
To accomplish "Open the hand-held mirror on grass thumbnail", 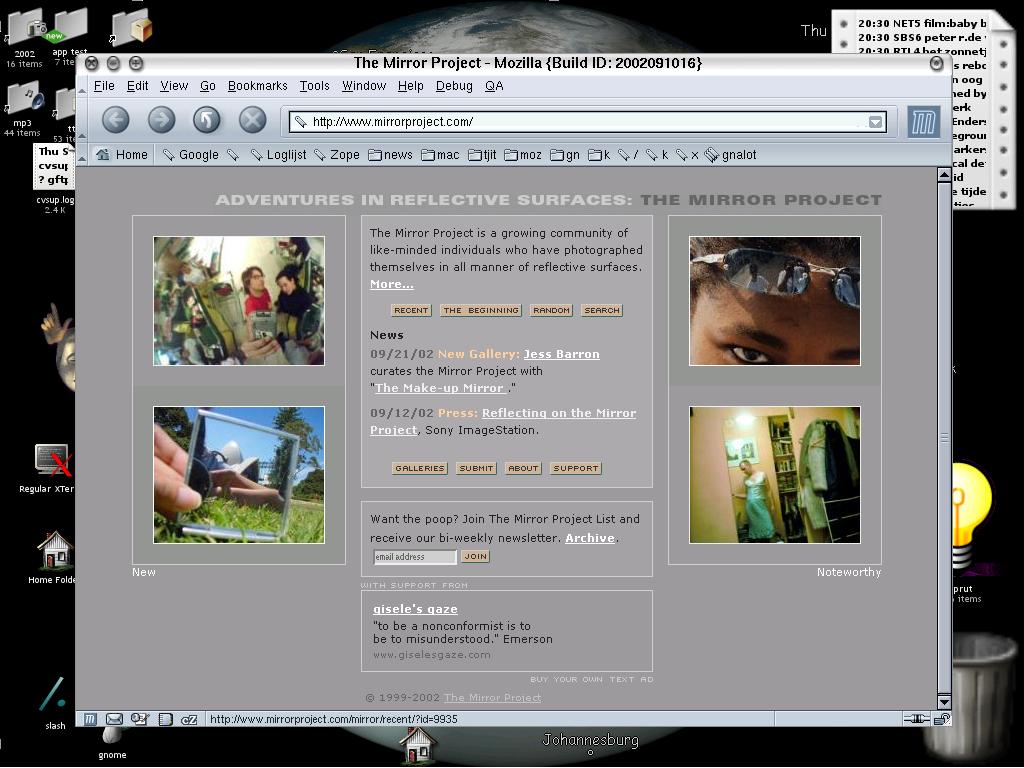I will (239, 475).
